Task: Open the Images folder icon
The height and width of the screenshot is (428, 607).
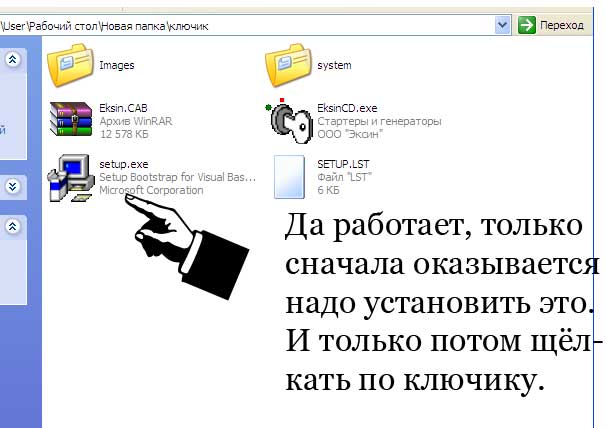Action: (70, 65)
